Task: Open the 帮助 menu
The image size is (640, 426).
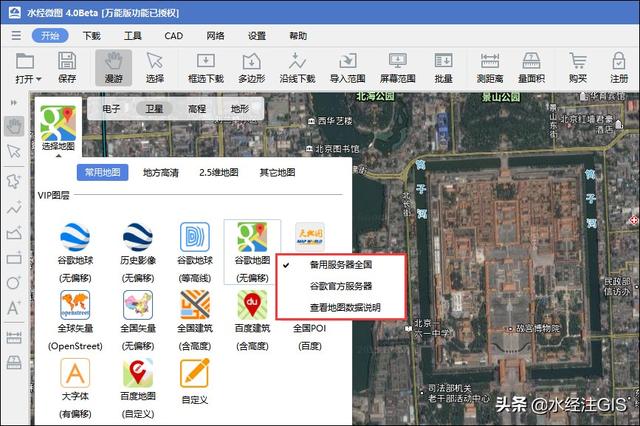Action: tap(298, 36)
